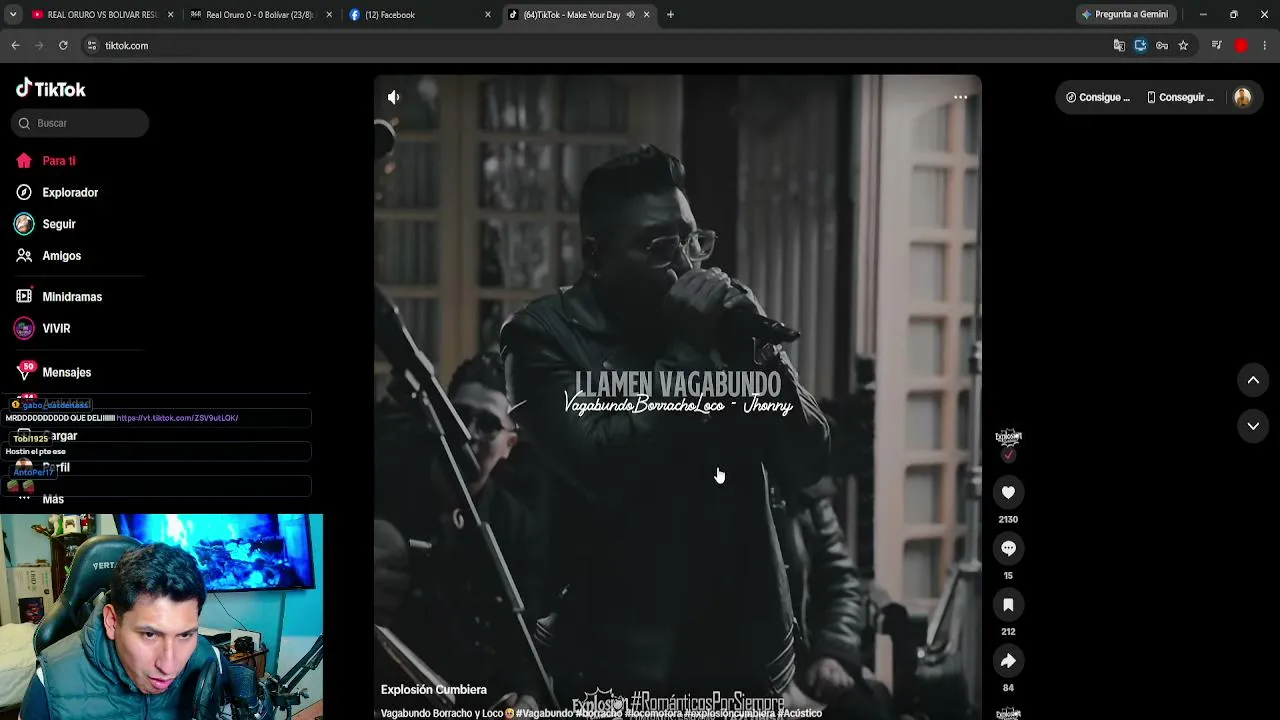This screenshot has width=1280, height=720.
Task: Open the tiktok link in chat overlay
Action: pyautogui.click(x=177, y=418)
